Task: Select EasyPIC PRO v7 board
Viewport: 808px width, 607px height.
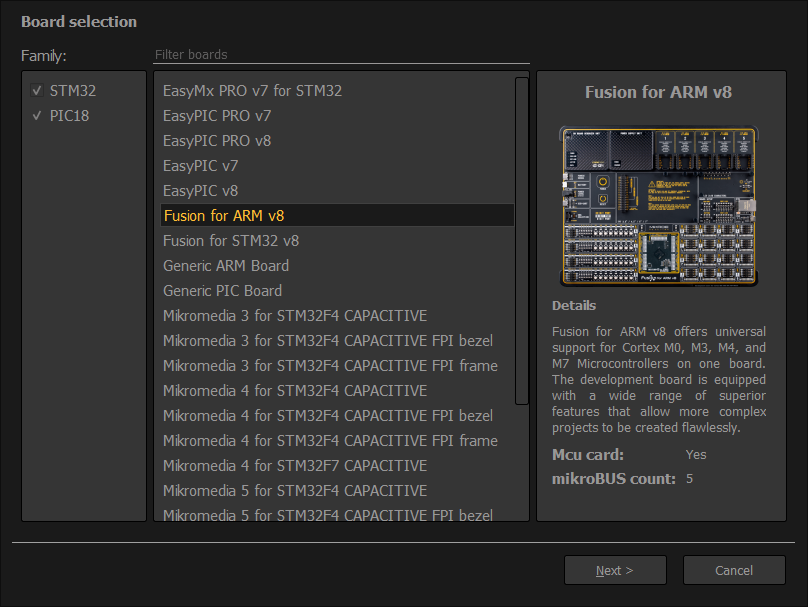Action: click(x=338, y=116)
